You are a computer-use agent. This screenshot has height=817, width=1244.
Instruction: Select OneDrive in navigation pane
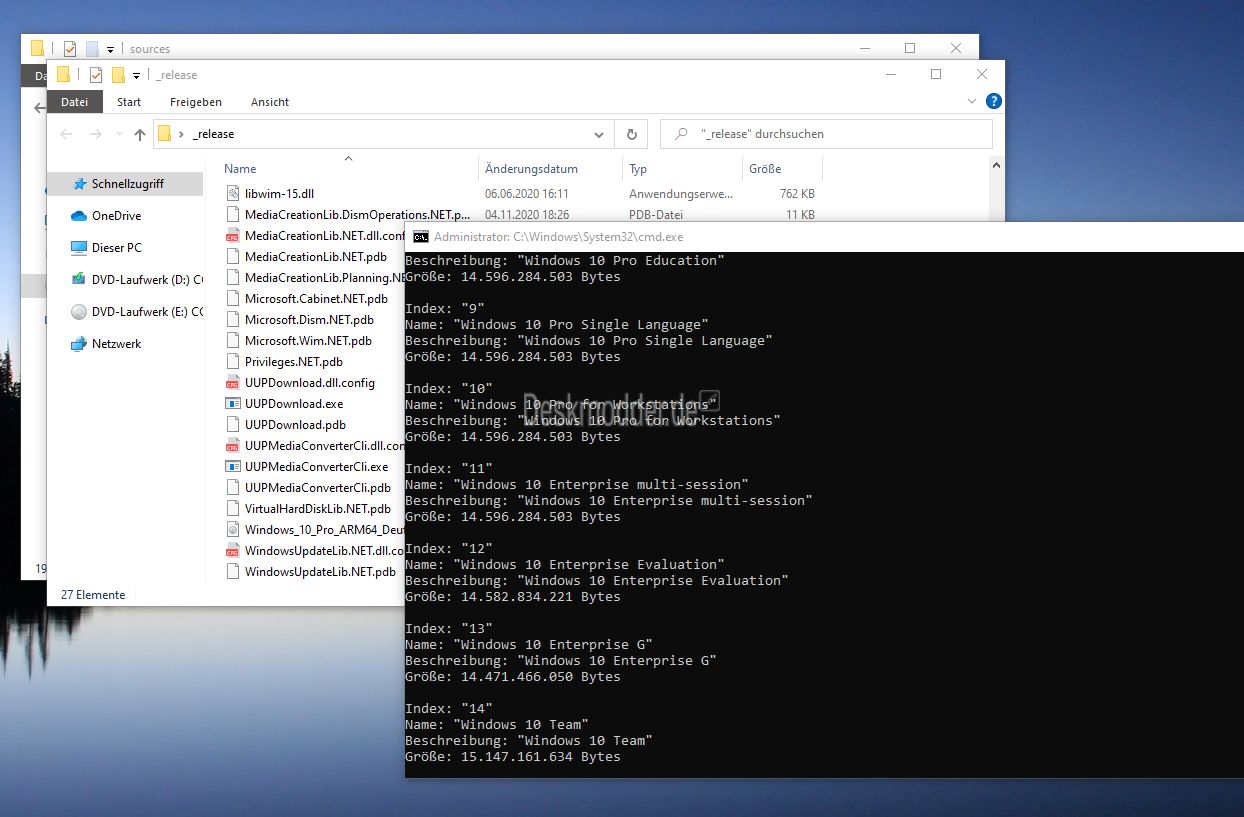pyautogui.click(x=116, y=216)
